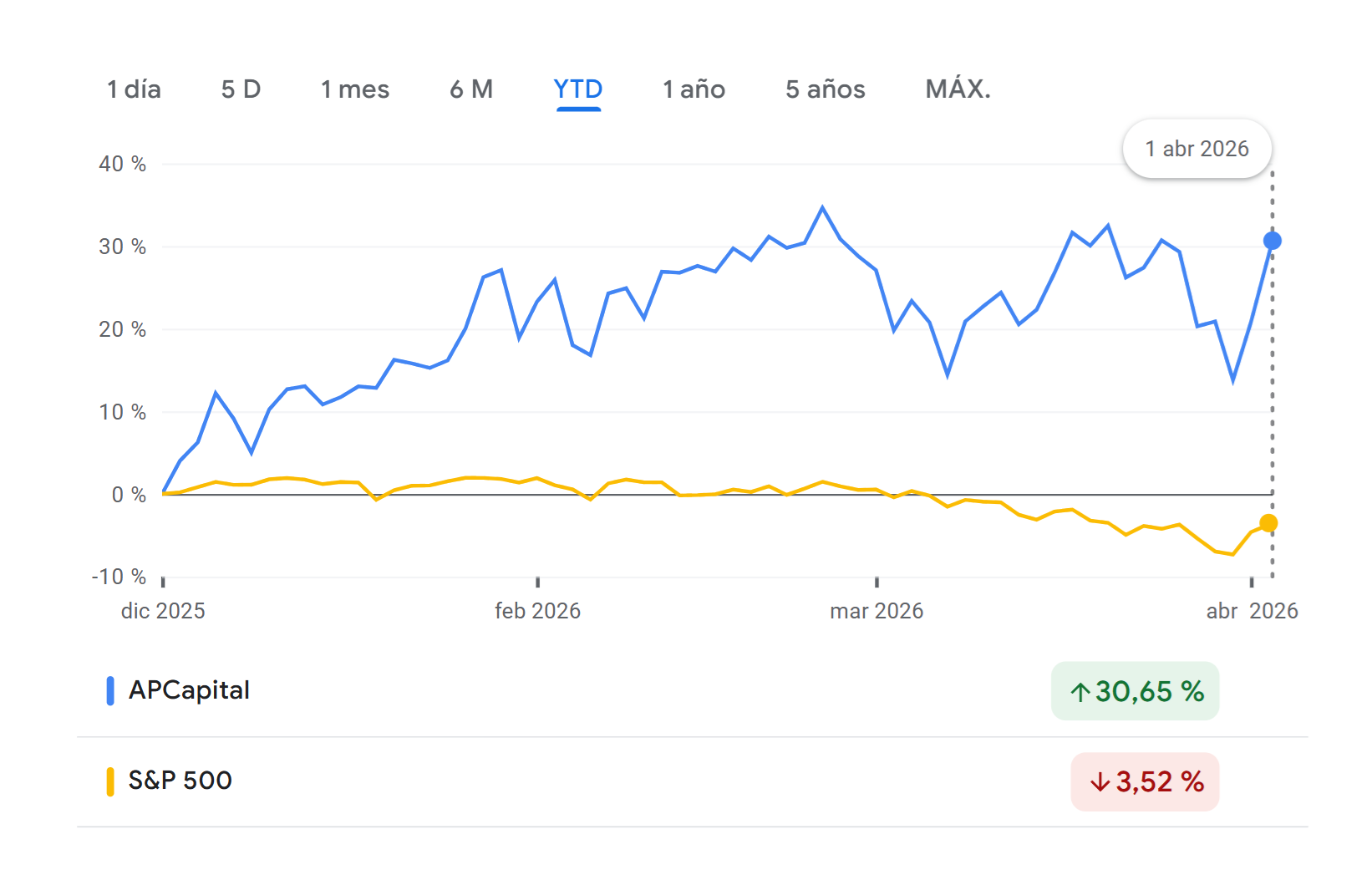
Task: Click the yellow S&P 500 endpoint marker
Action: (x=1268, y=523)
